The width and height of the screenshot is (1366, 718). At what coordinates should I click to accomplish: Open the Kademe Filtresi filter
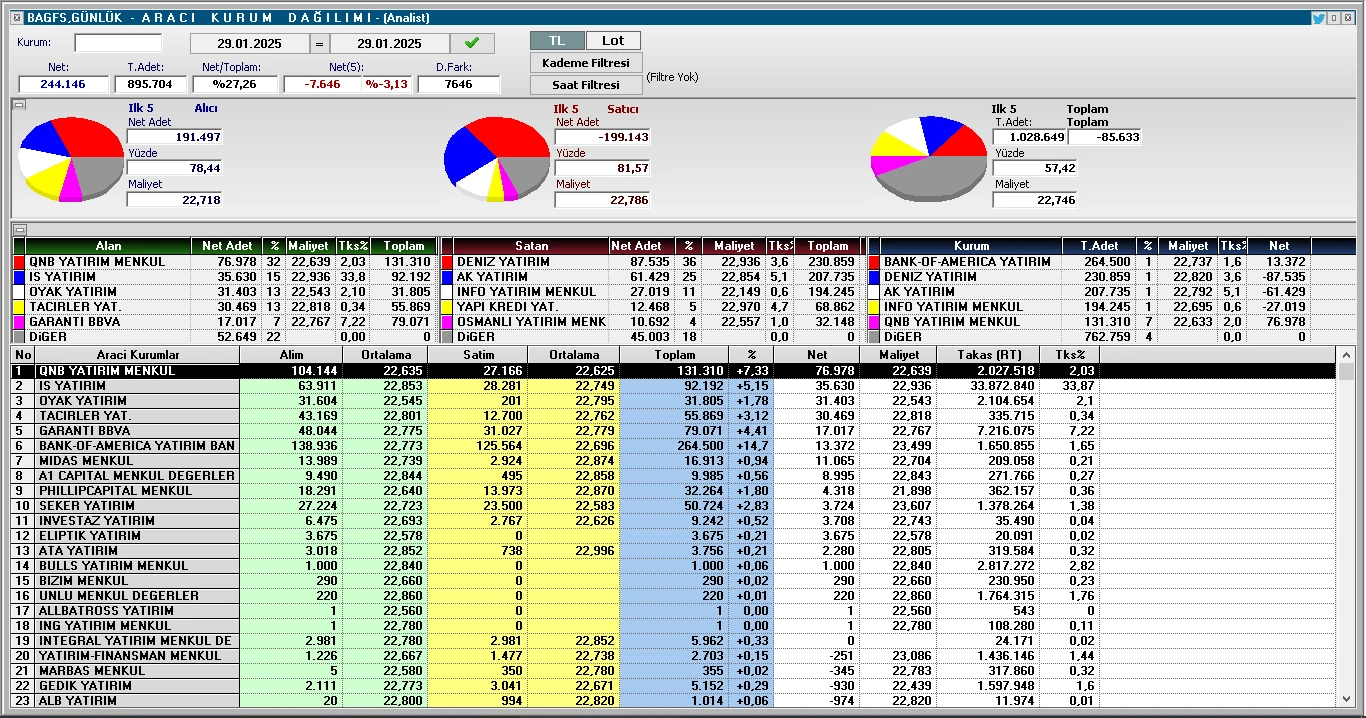586,63
